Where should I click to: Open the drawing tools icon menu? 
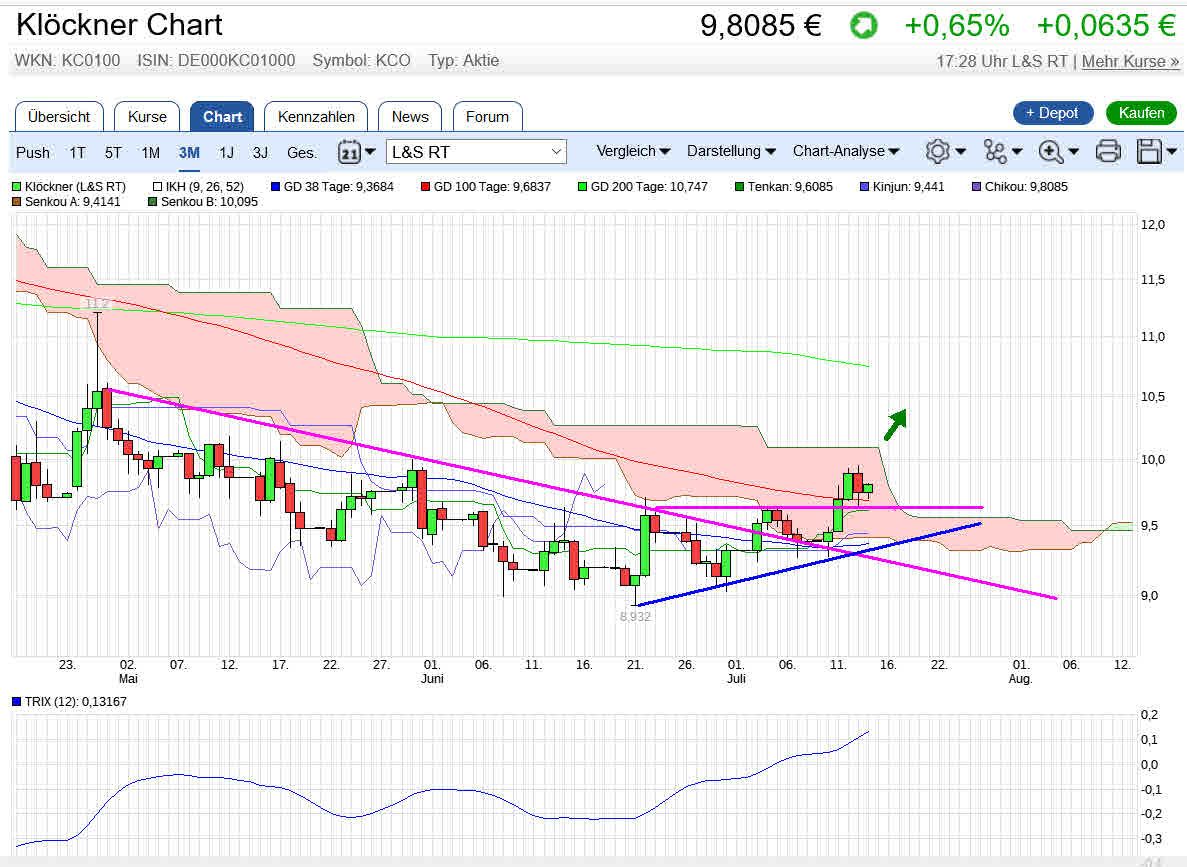[995, 152]
